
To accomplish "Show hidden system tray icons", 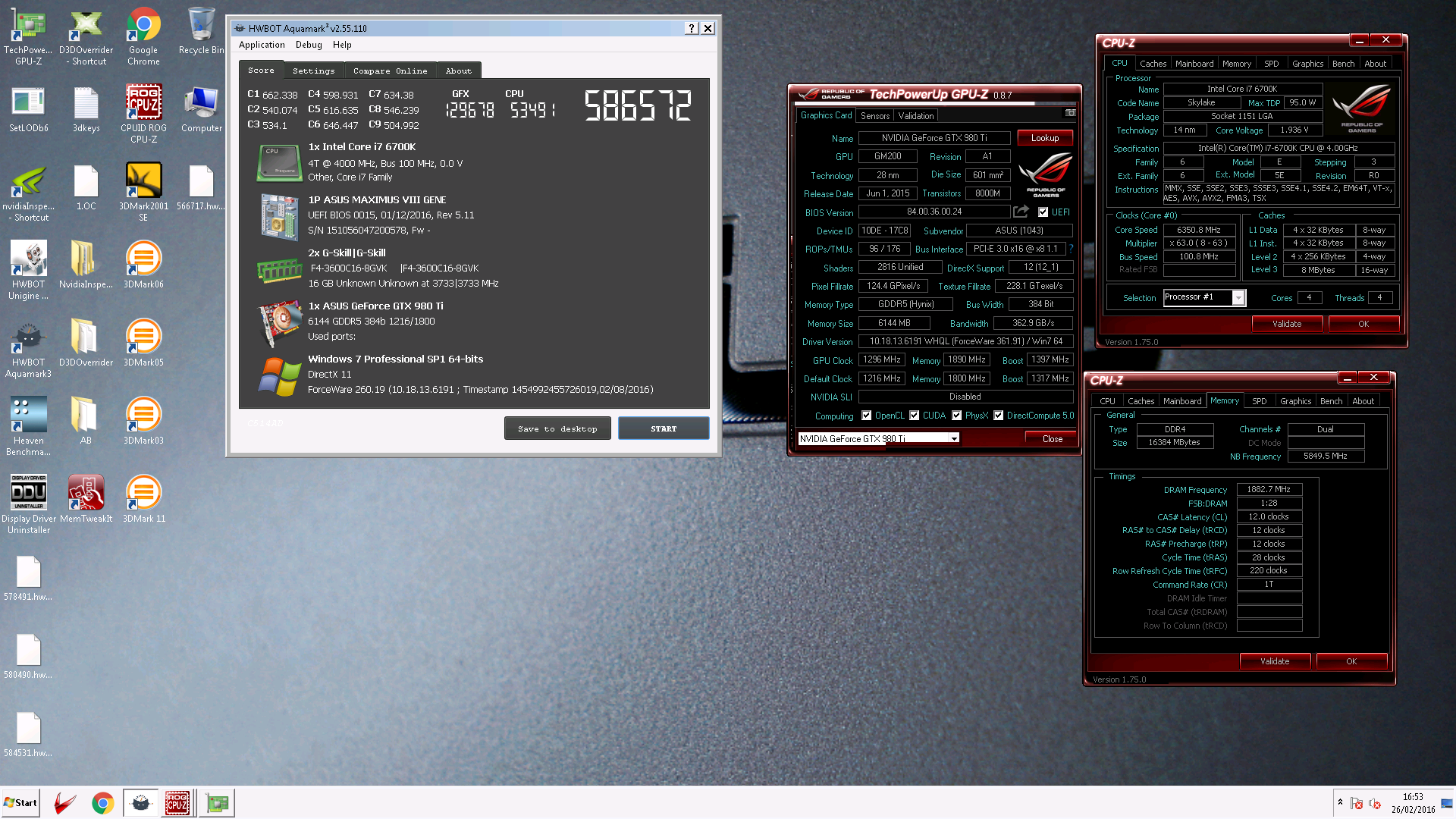I will [x=1340, y=802].
